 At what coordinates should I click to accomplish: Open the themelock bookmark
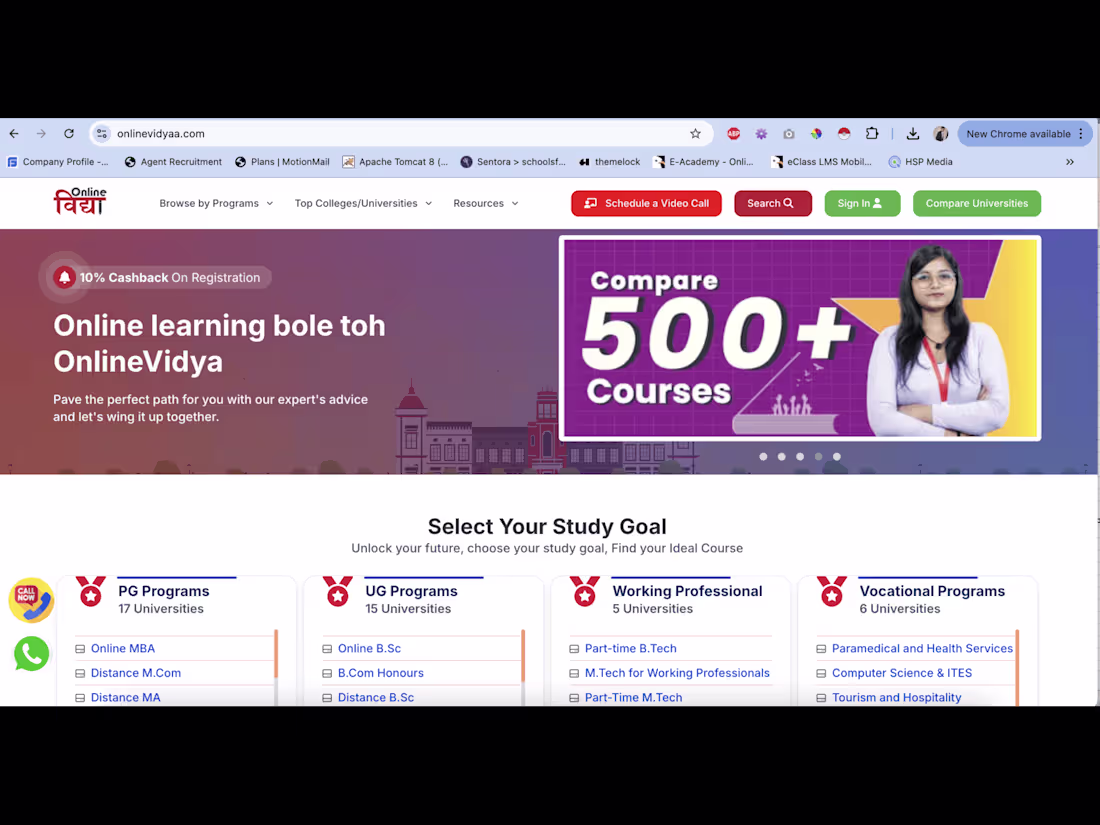[x=608, y=161]
